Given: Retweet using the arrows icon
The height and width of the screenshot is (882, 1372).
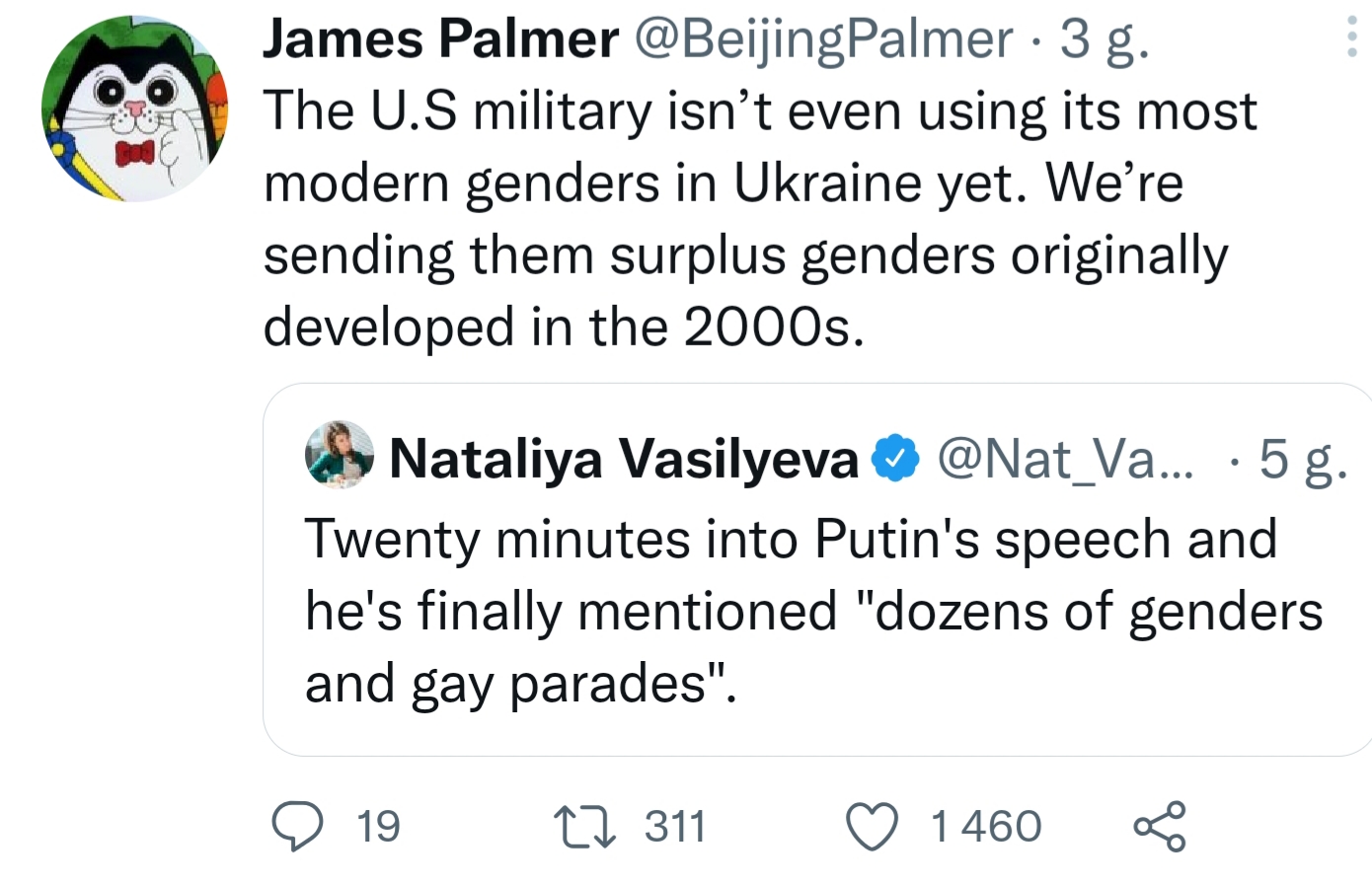Looking at the screenshot, I should (x=584, y=827).
